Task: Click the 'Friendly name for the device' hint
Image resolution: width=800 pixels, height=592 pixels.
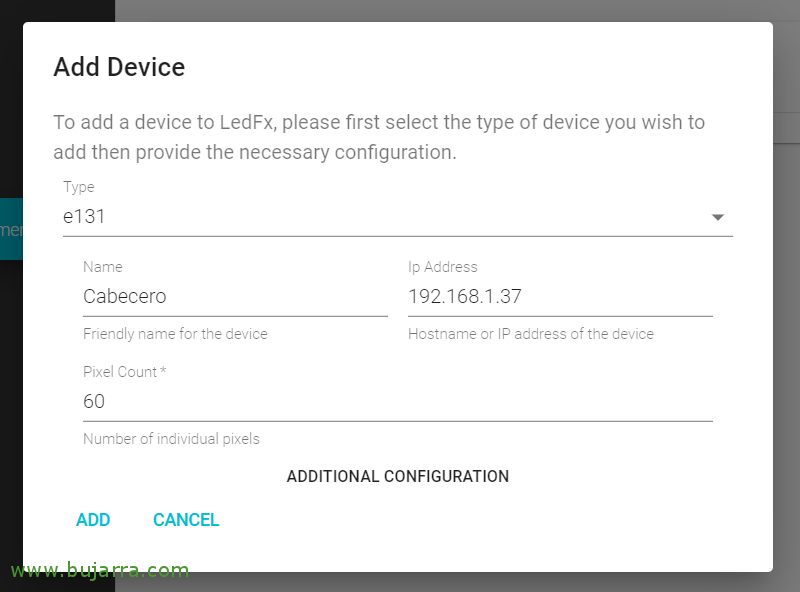Action: (x=175, y=334)
